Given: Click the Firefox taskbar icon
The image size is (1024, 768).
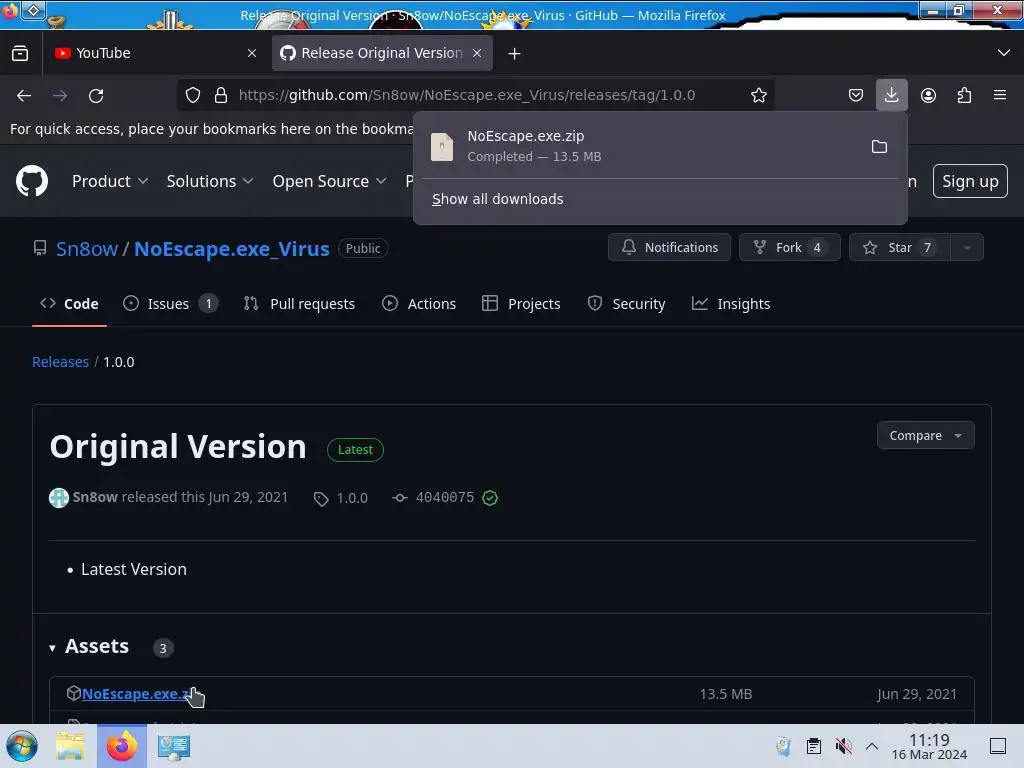Looking at the screenshot, I should tap(121, 746).
